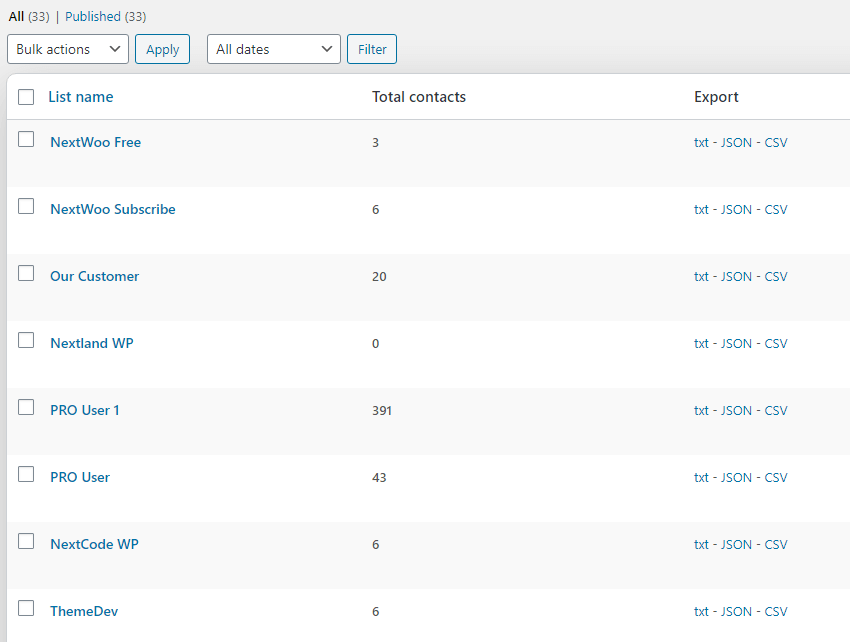This screenshot has width=850, height=642.
Task: Export NextCode WP as txt
Action: pos(701,544)
